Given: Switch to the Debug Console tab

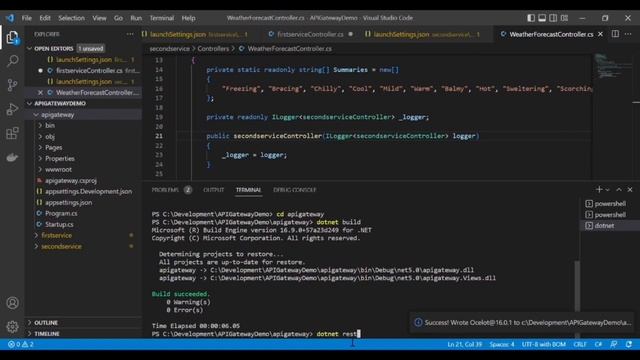Looking at the screenshot, I should pos(295,190).
